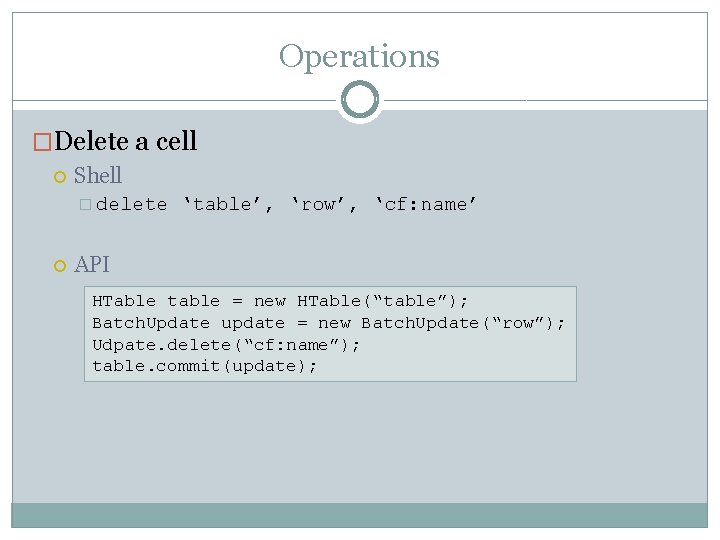
Task: Click the teal footer bar at slide bottom
Action: coord(359,514)
